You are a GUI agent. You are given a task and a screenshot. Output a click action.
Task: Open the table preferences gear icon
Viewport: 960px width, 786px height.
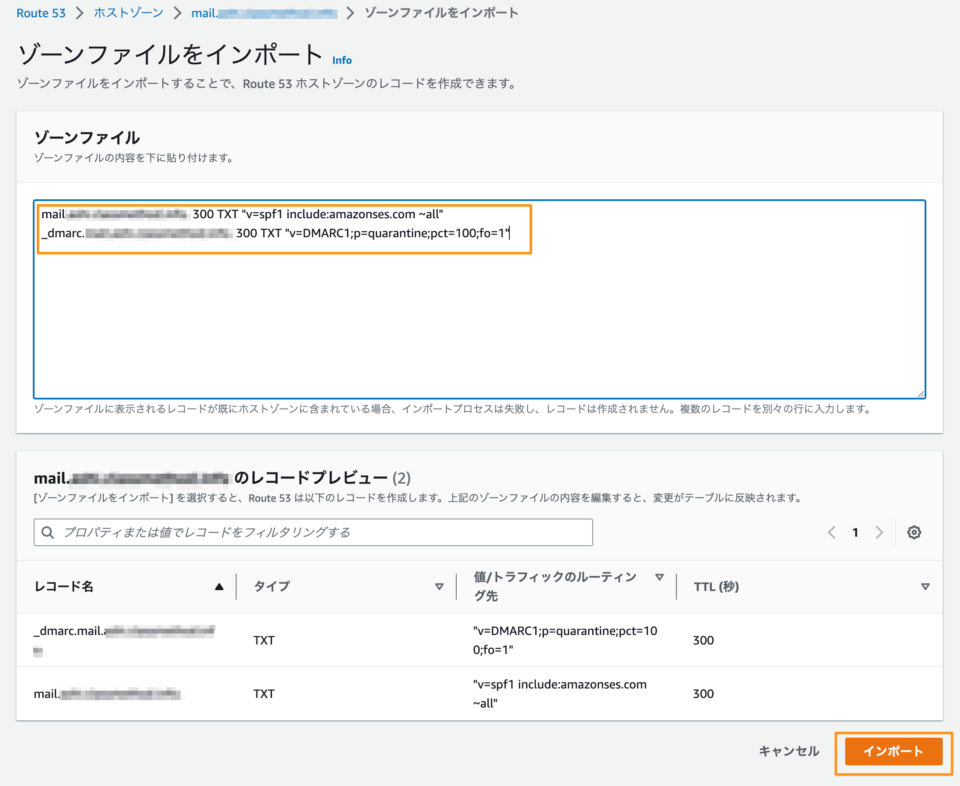coord(913,533)
